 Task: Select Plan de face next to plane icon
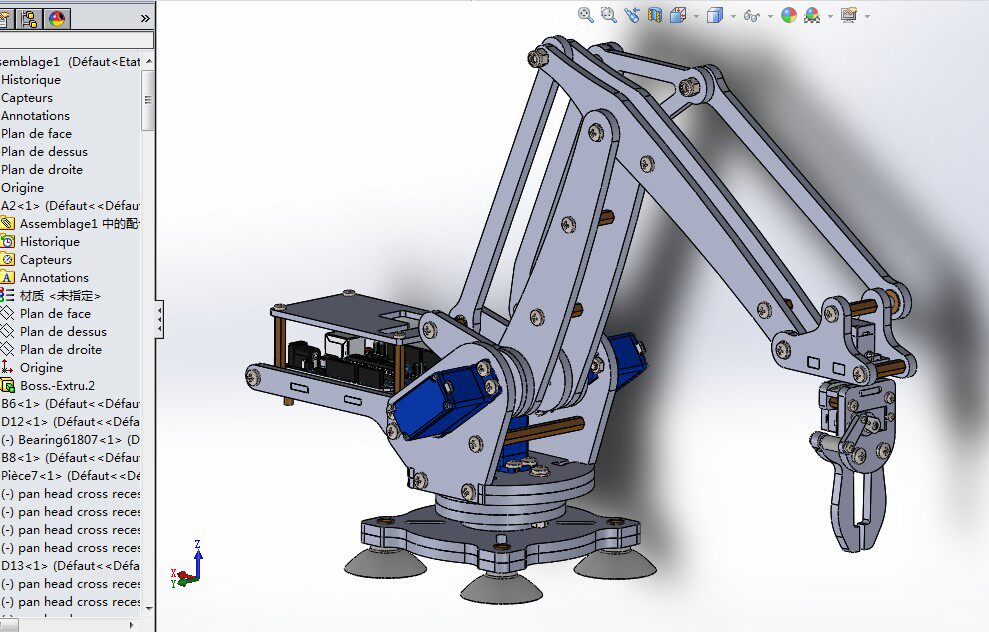pyautogui.click(x=56, y=313)
